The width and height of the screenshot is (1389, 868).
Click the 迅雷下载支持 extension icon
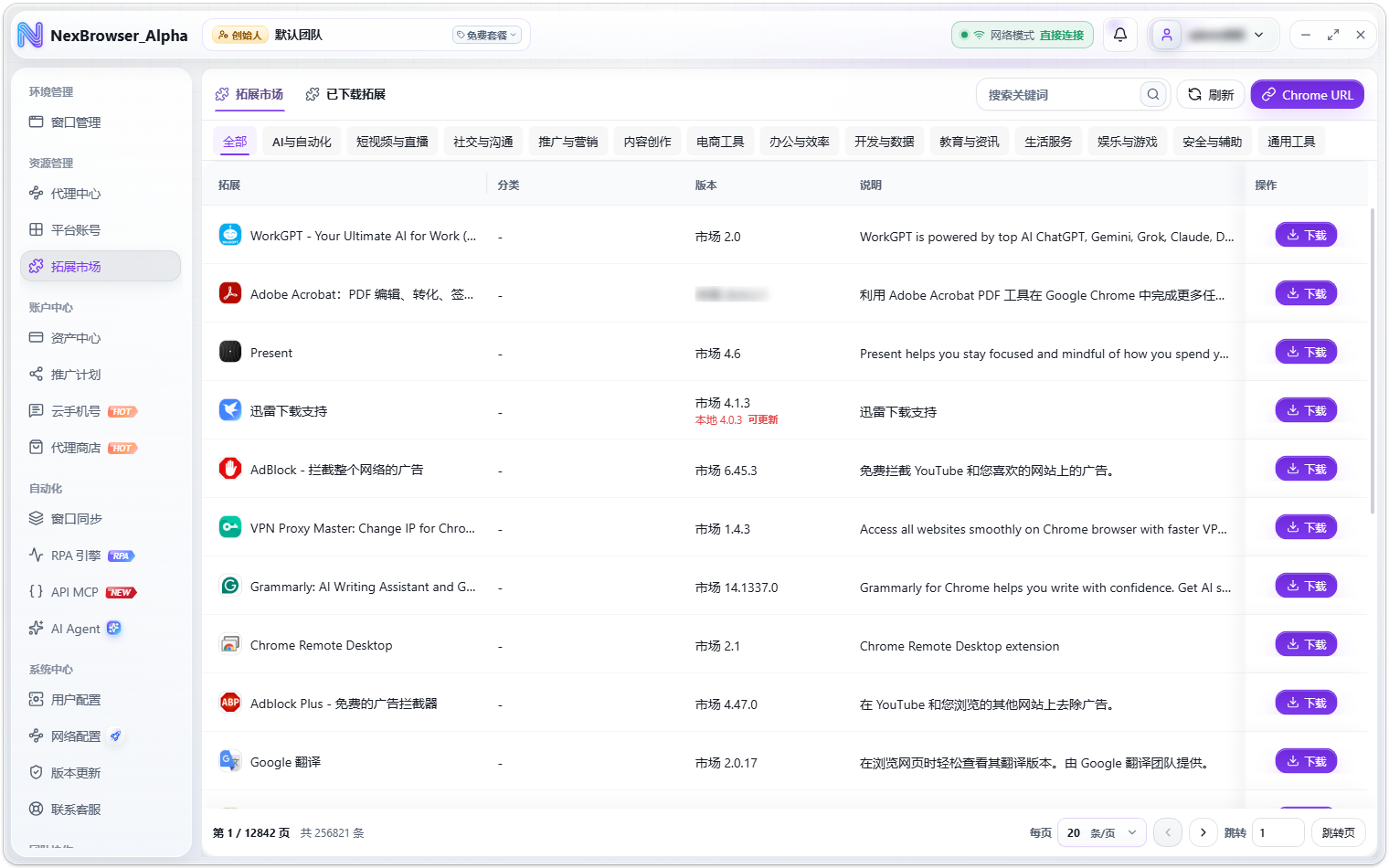click(x=230, y=410)
